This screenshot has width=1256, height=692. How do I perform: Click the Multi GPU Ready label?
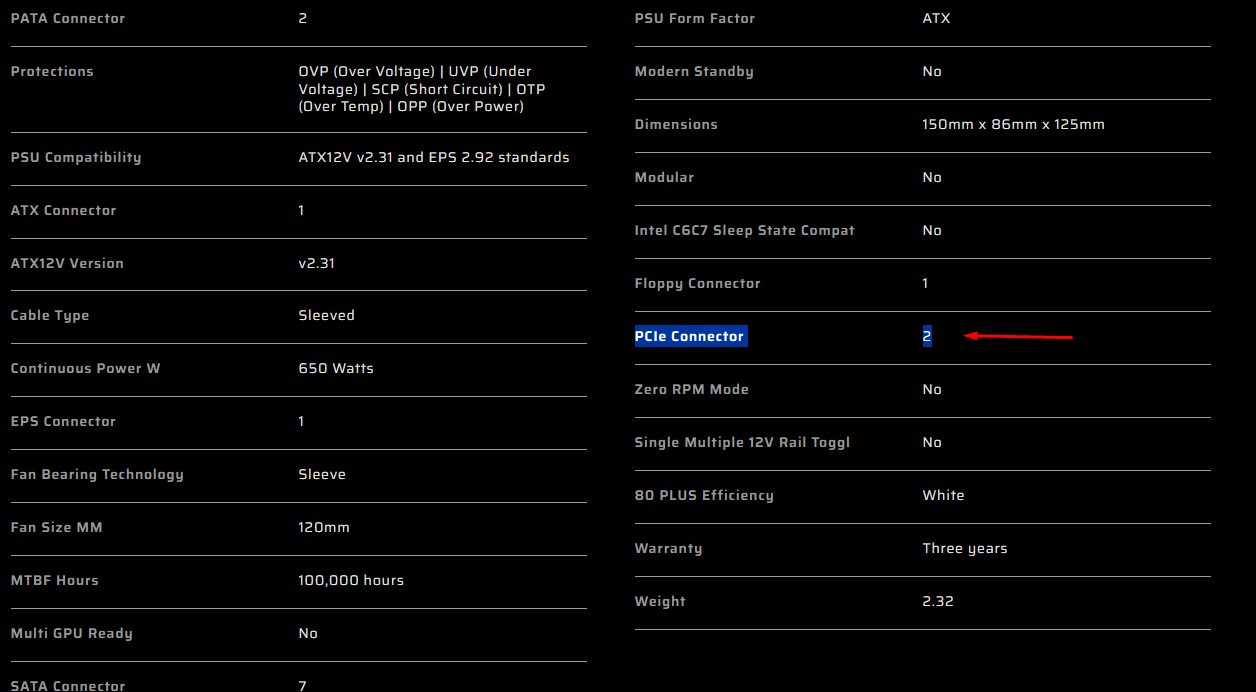(x=71, y=634)
